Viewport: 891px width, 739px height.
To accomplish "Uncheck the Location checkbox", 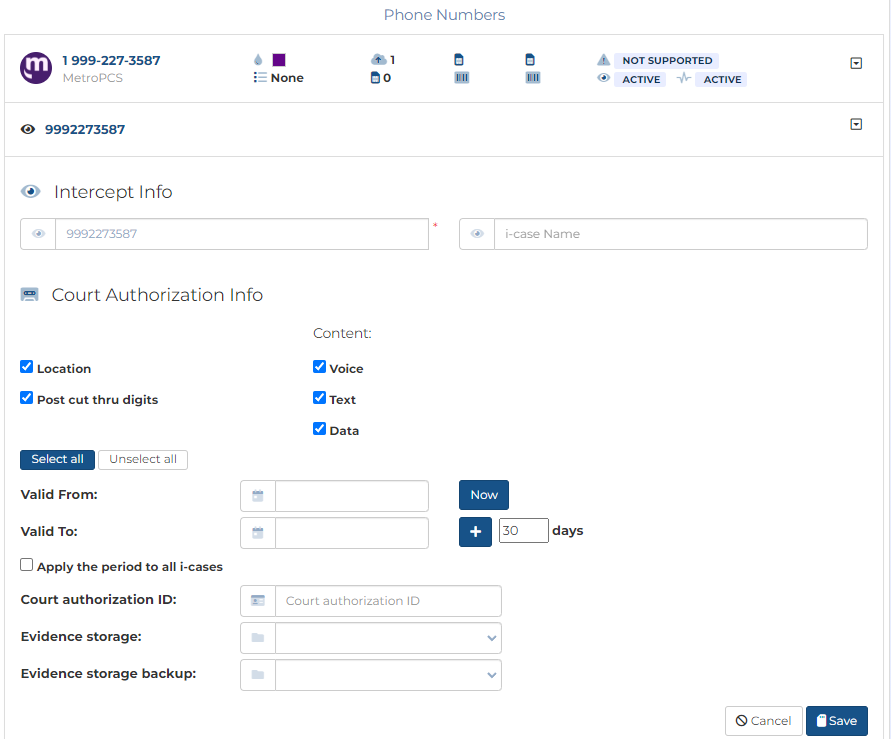I will point(27,367).
